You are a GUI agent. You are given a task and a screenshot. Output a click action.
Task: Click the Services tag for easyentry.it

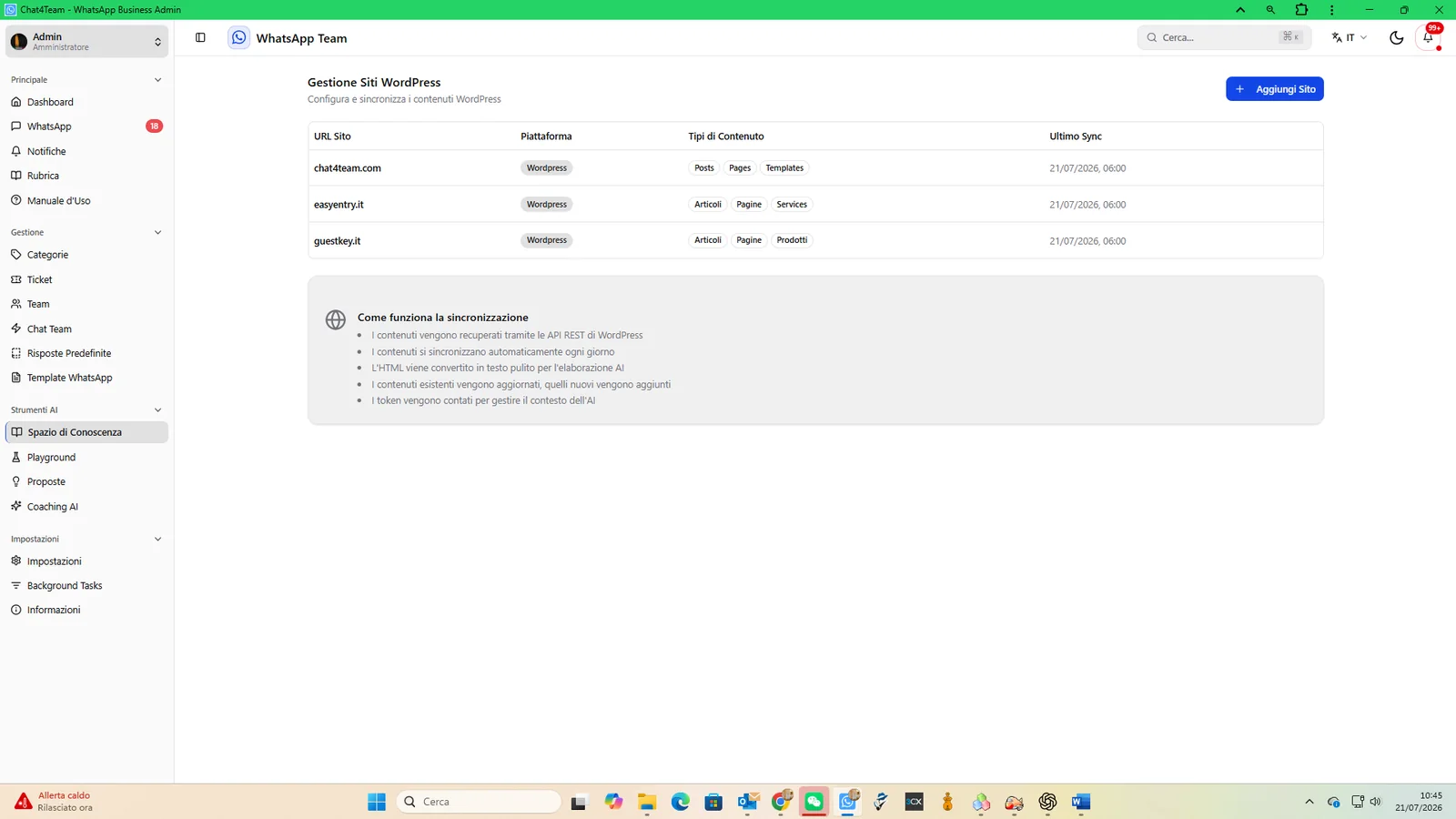click(x=792, y=205)
